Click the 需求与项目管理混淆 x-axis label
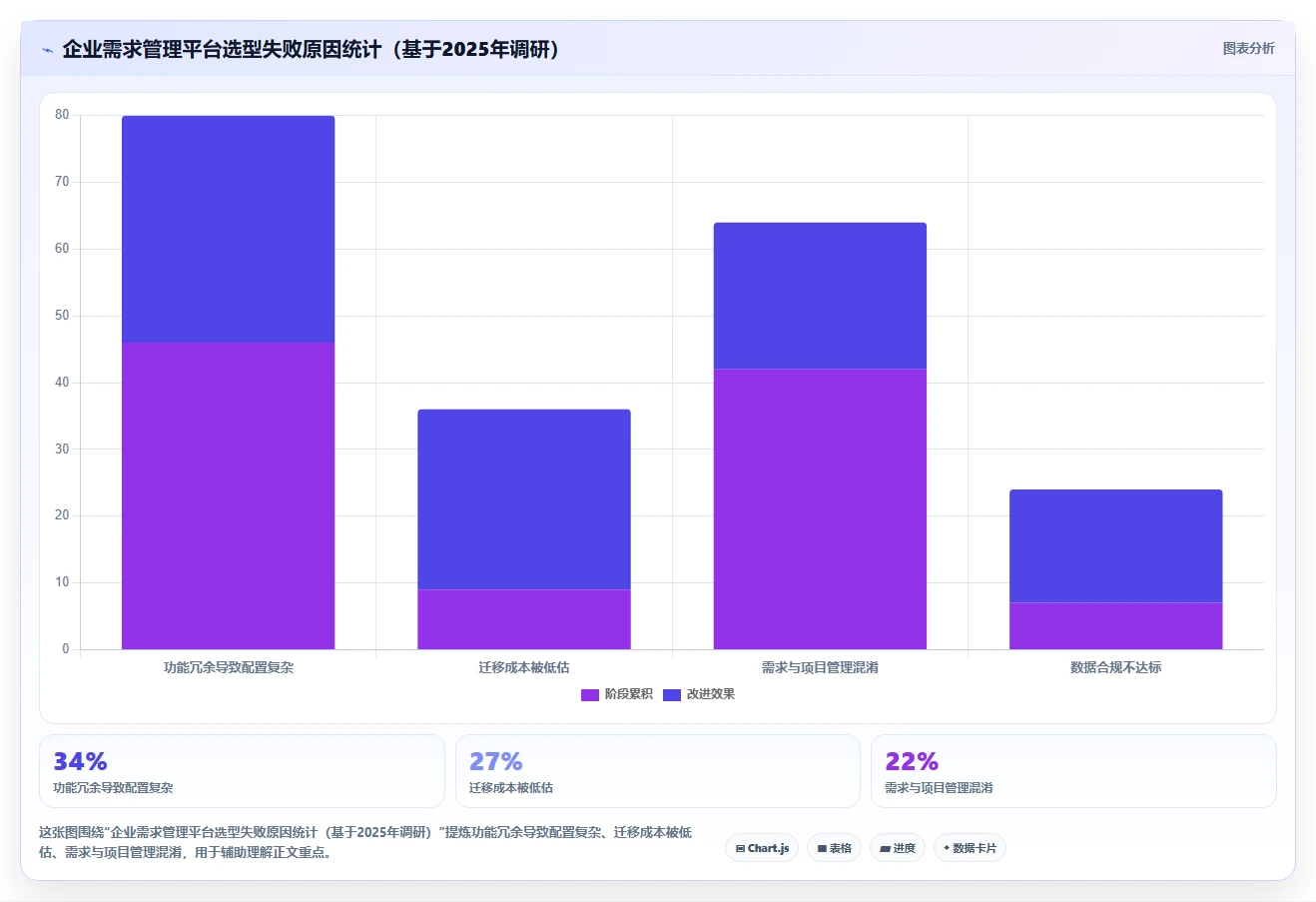The width and height of the screenshot is (1316, 902). 820,667
